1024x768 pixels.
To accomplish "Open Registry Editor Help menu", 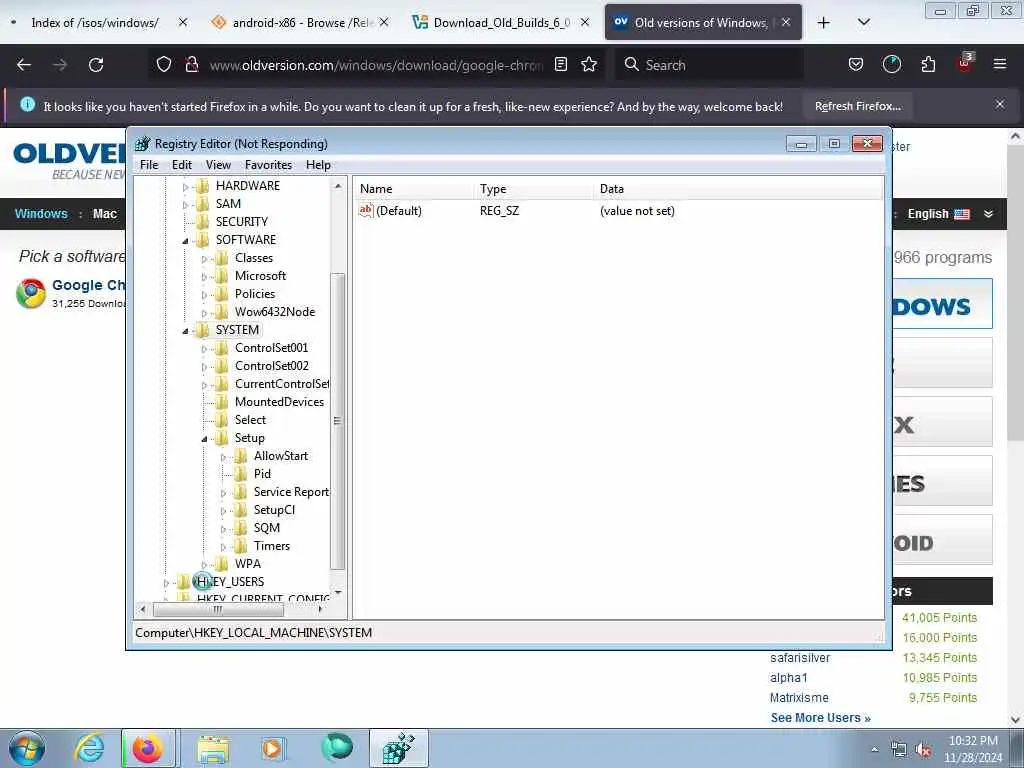I will click(x=318, y=165).
